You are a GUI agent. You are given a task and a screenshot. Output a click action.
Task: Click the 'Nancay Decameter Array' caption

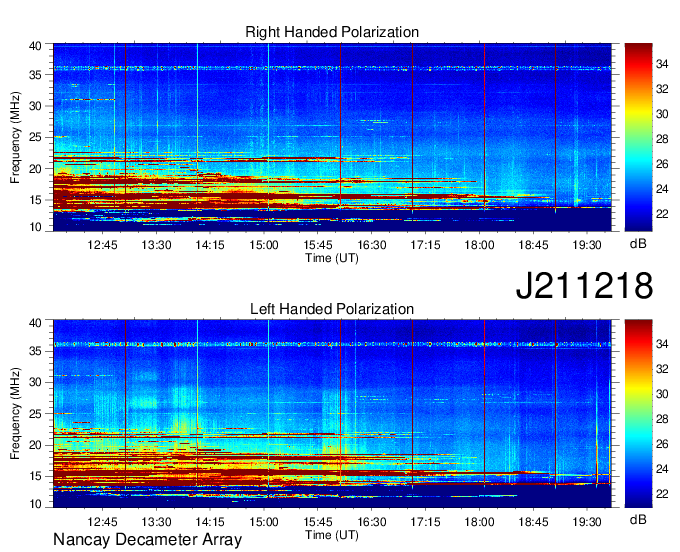coord(147,539)
